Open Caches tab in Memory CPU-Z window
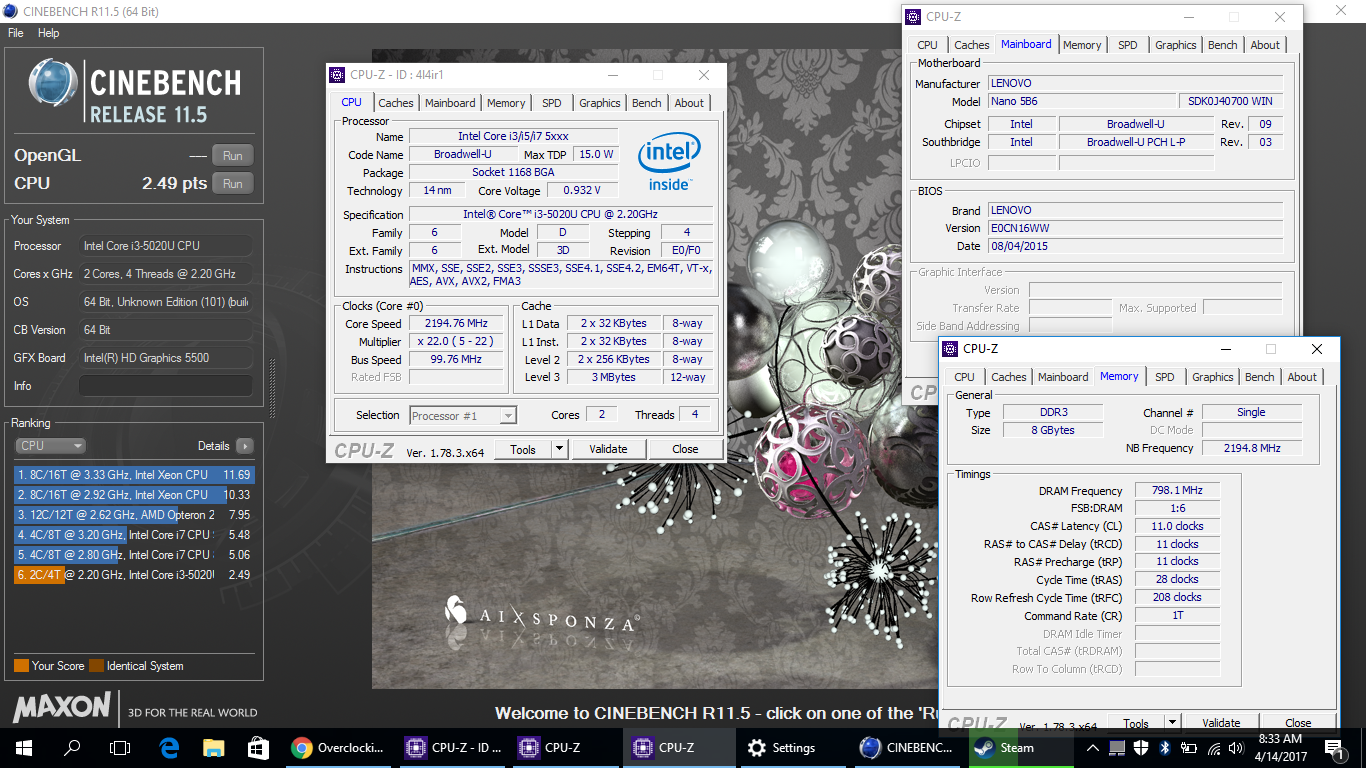This screenshot has width=1366, height=768. point(1008,377)
